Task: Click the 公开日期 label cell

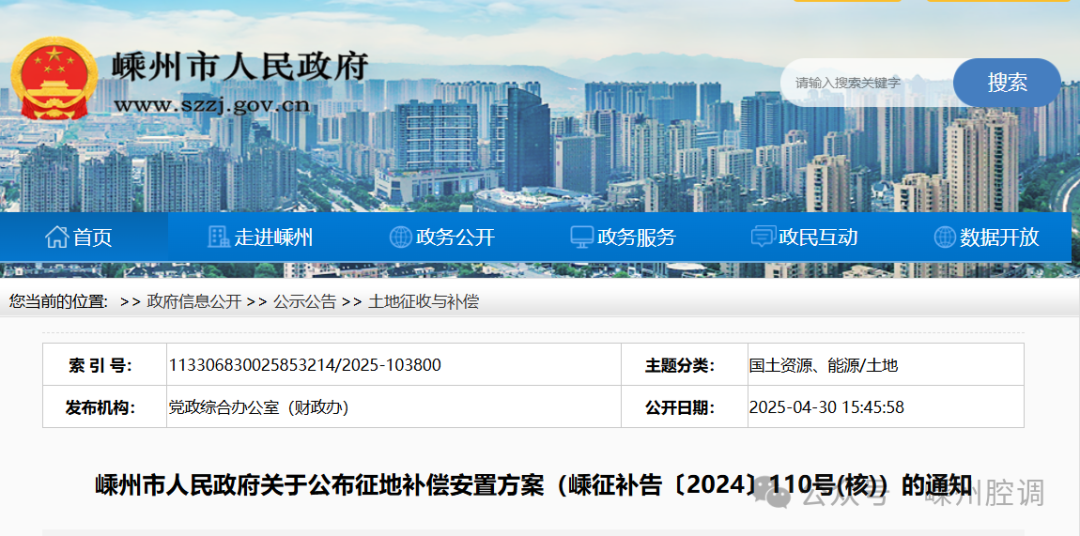Action: coord(685,407)
